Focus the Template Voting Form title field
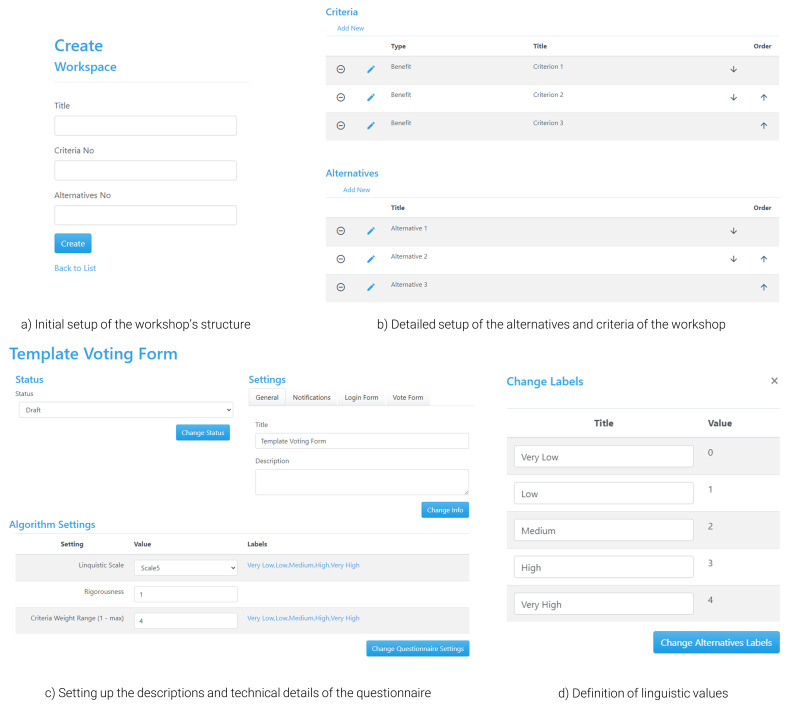Viewport: 788px width, 709px height. [362, 441]
